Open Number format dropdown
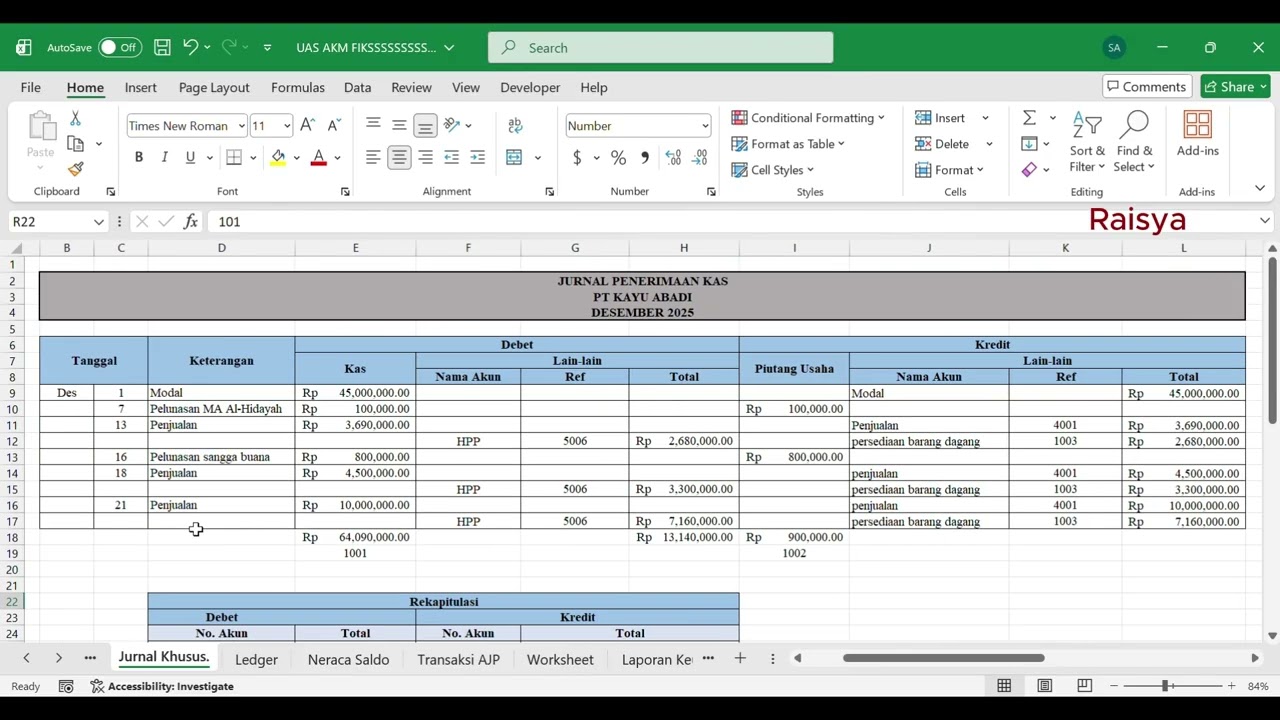1280x720 pixels. click(x=704, y=126)
